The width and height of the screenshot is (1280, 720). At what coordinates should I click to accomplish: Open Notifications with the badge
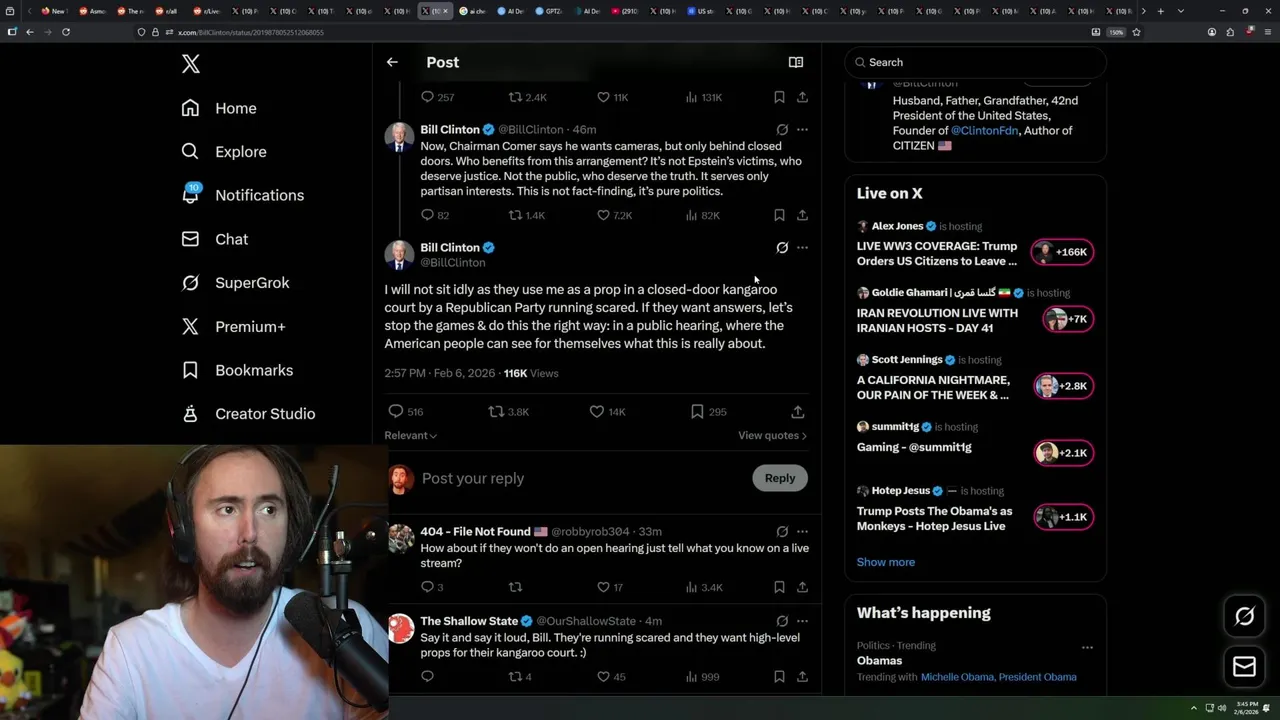(x=242, y=195)
